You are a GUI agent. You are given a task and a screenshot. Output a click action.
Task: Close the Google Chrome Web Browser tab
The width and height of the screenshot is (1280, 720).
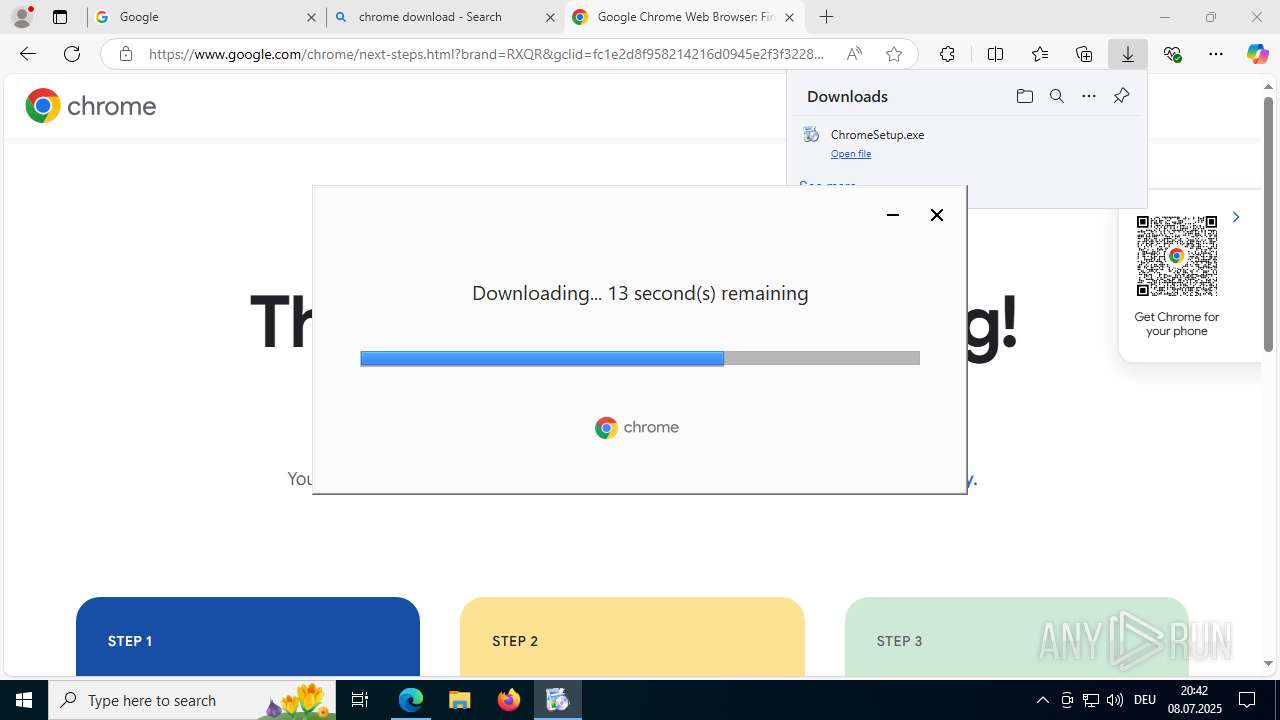pyautogui.click(x=789, y=17)
